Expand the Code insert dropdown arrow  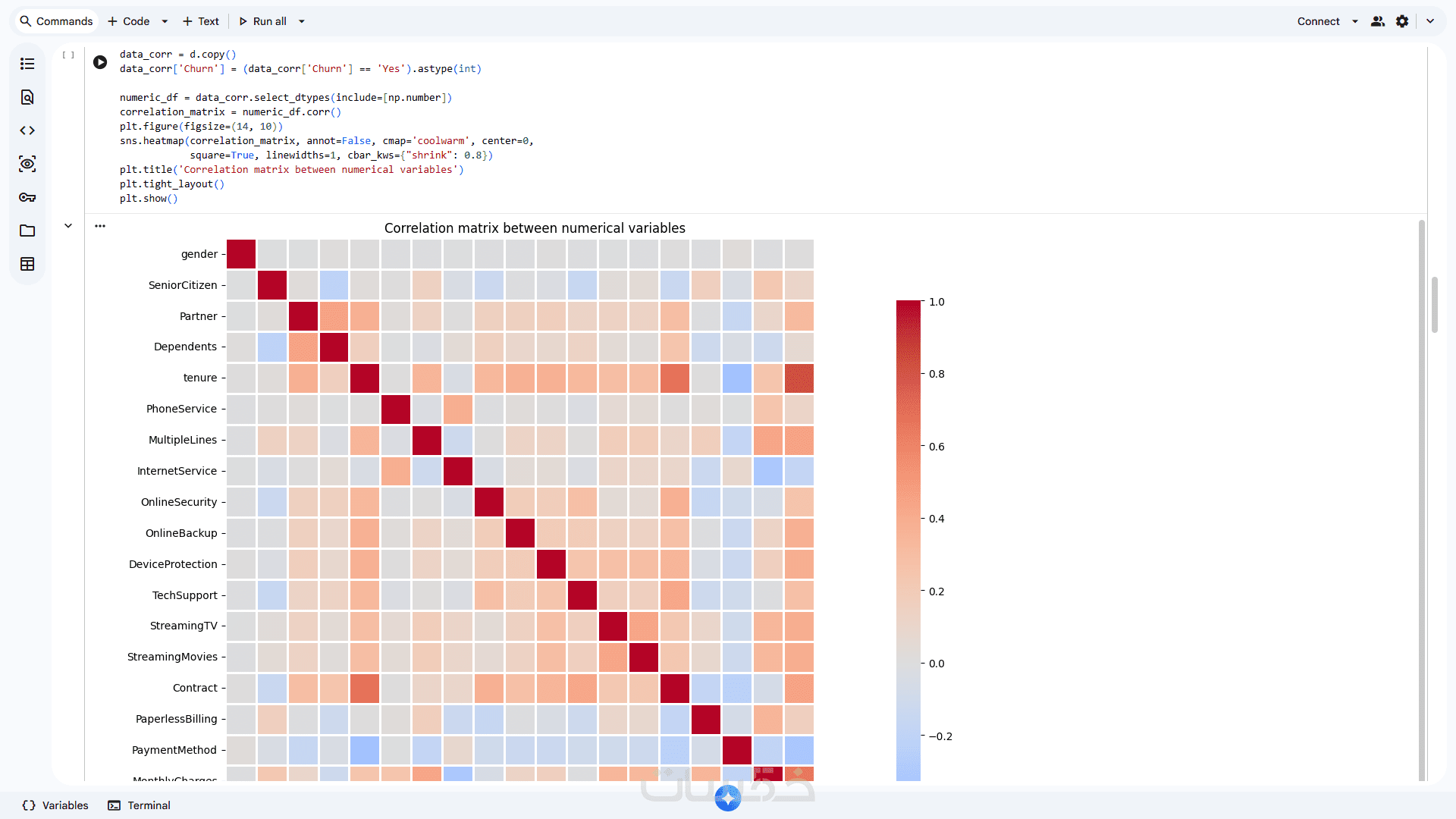click(x=165, y=21)
